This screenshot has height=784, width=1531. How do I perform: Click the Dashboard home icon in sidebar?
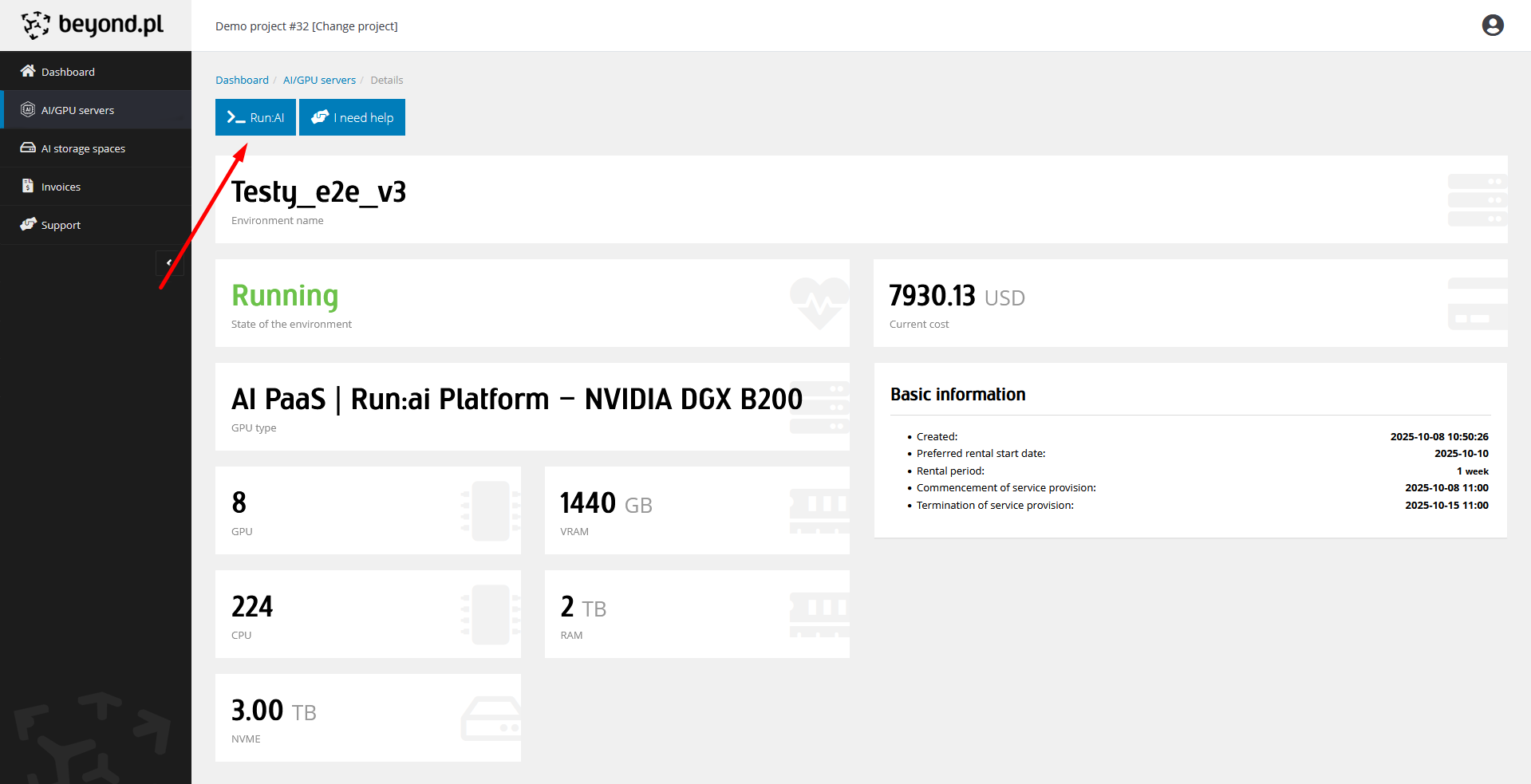click(28, 71)
